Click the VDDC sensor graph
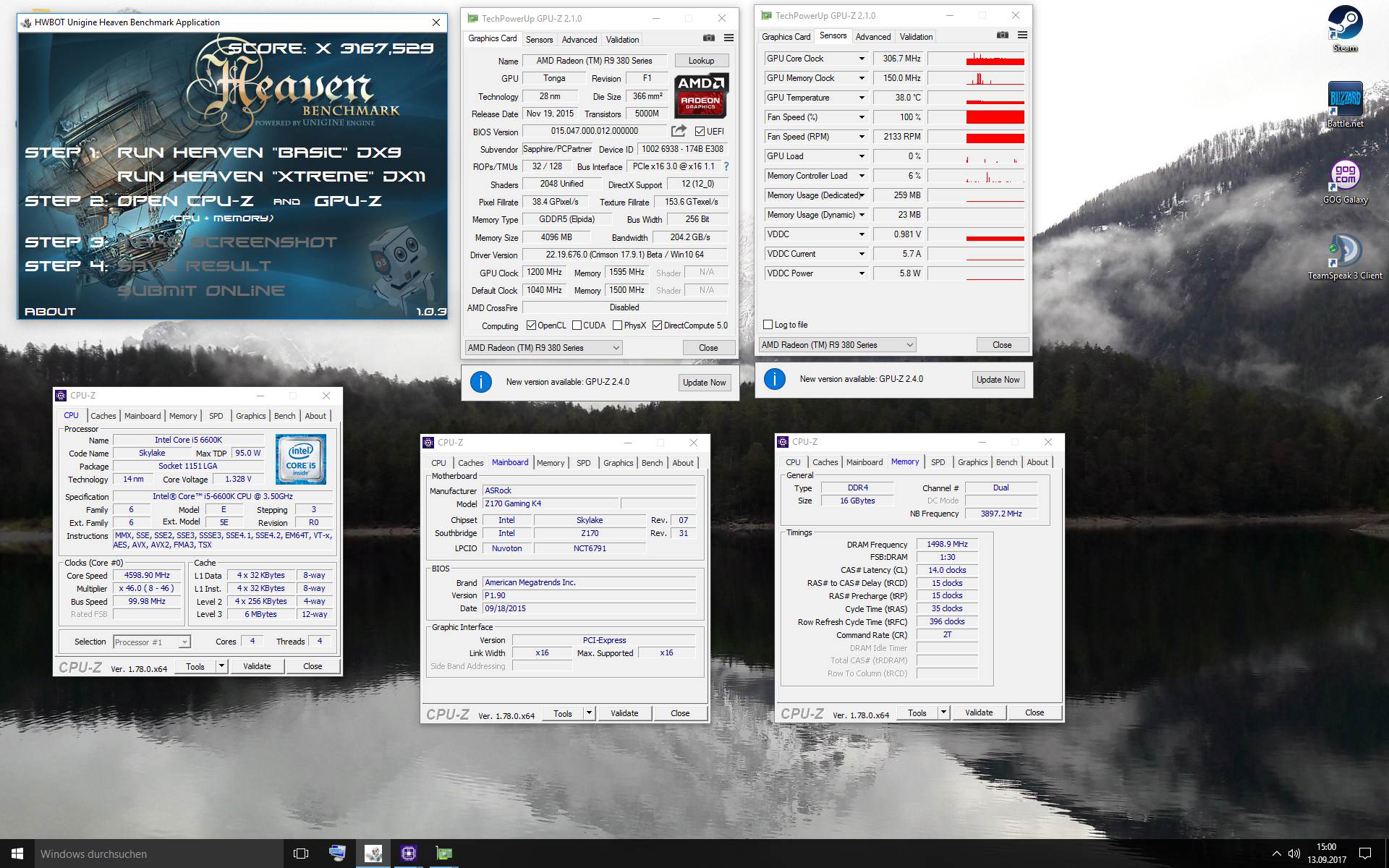1389x868 pixels. coord(976,234)
